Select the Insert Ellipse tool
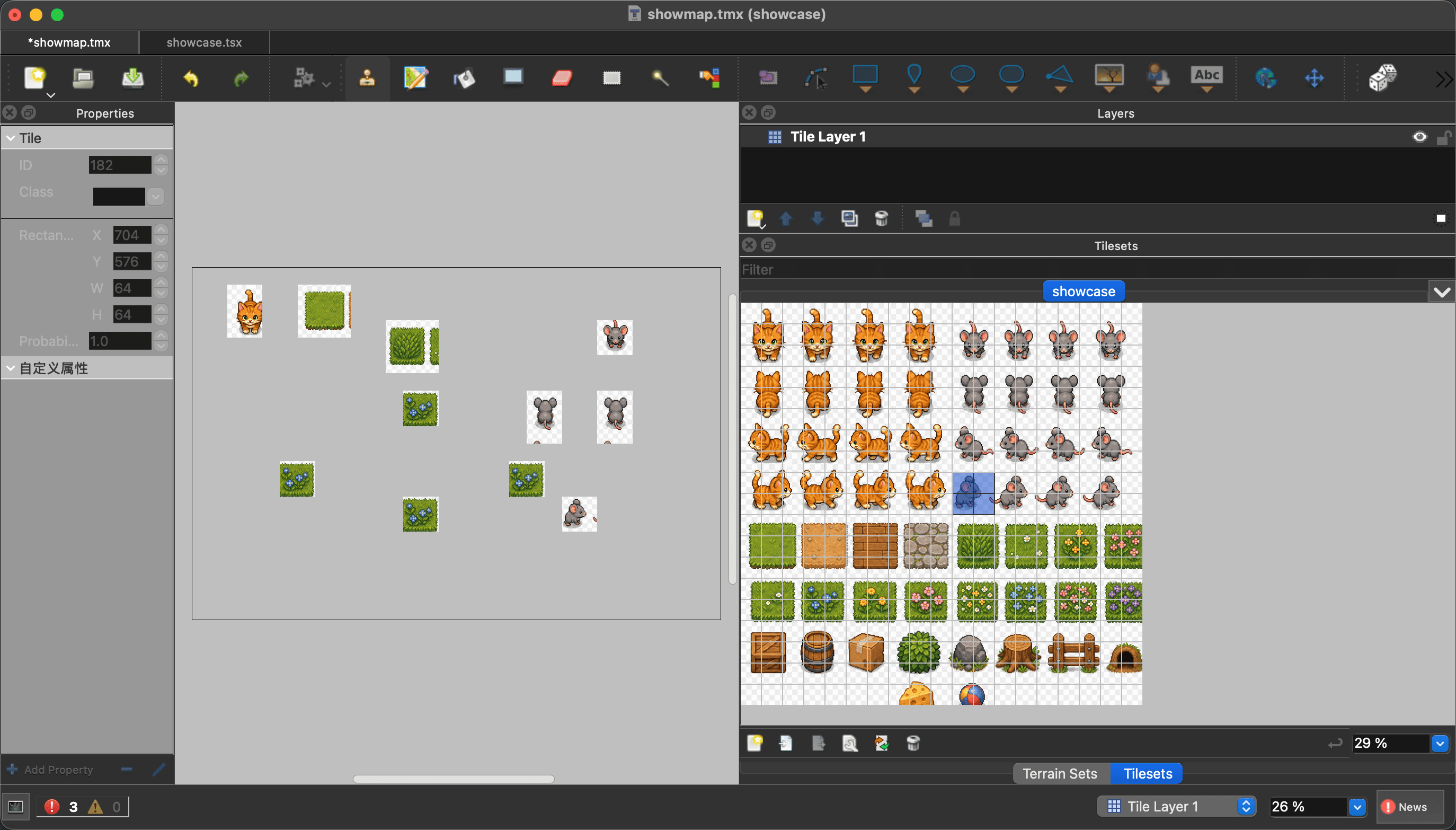Image resolution: width=1456 pixels, height=830 pixels. tap(963, 77)
